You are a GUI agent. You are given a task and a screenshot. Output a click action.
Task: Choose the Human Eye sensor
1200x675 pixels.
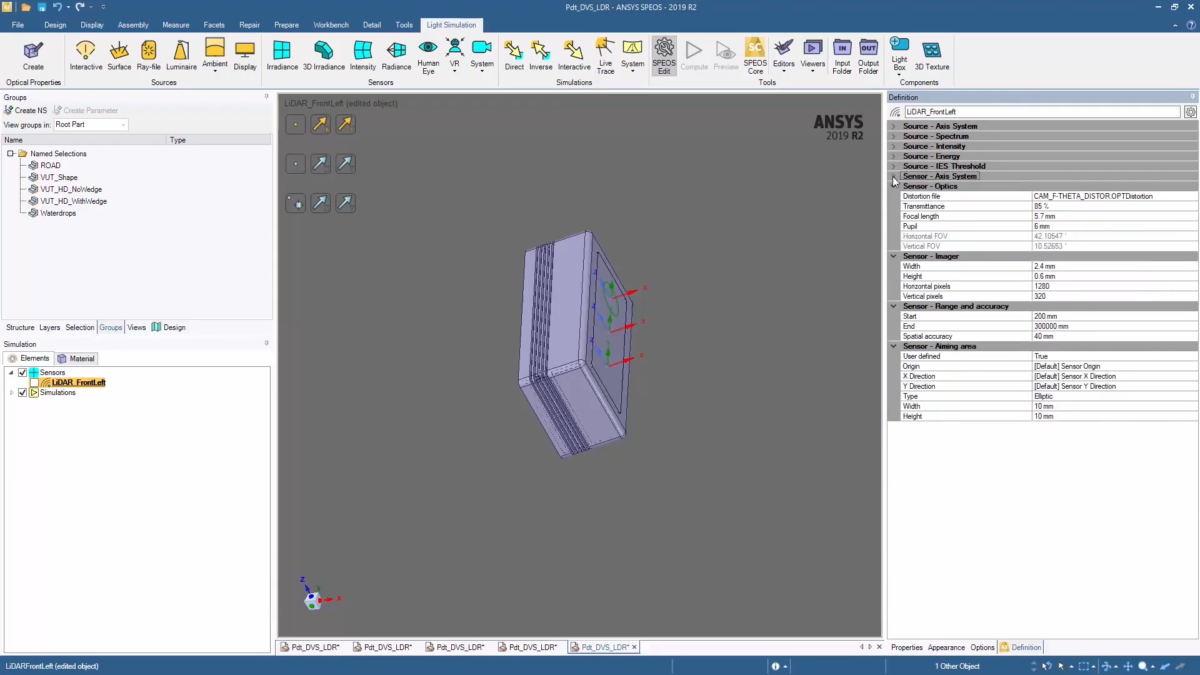coord(428,57)
